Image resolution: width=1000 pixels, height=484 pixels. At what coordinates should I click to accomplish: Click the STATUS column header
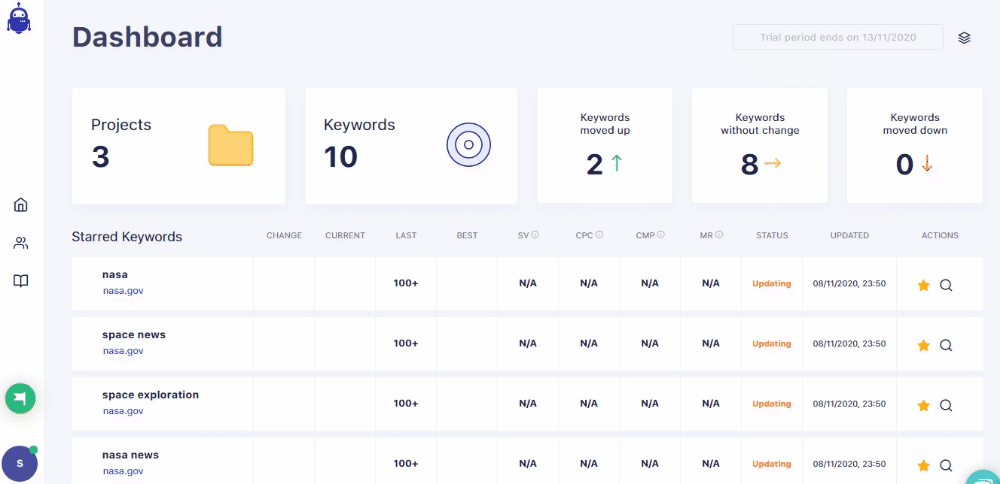pyautogui.click(x=772, y=235)
